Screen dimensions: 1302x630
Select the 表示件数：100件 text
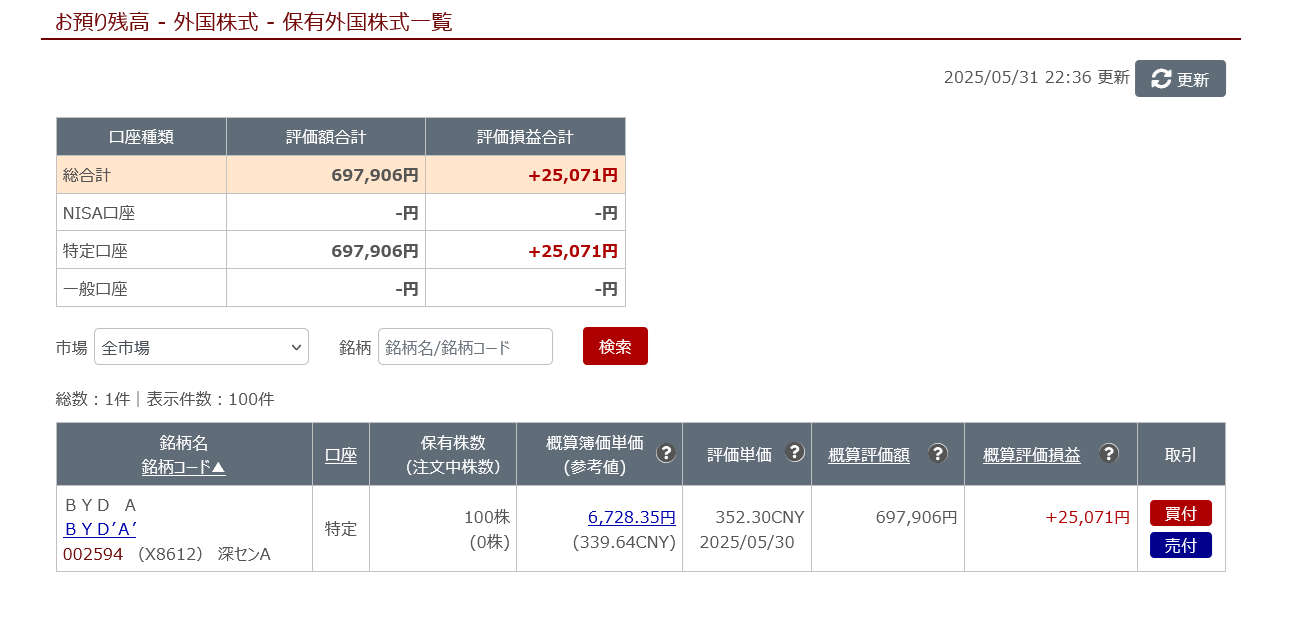210,399
